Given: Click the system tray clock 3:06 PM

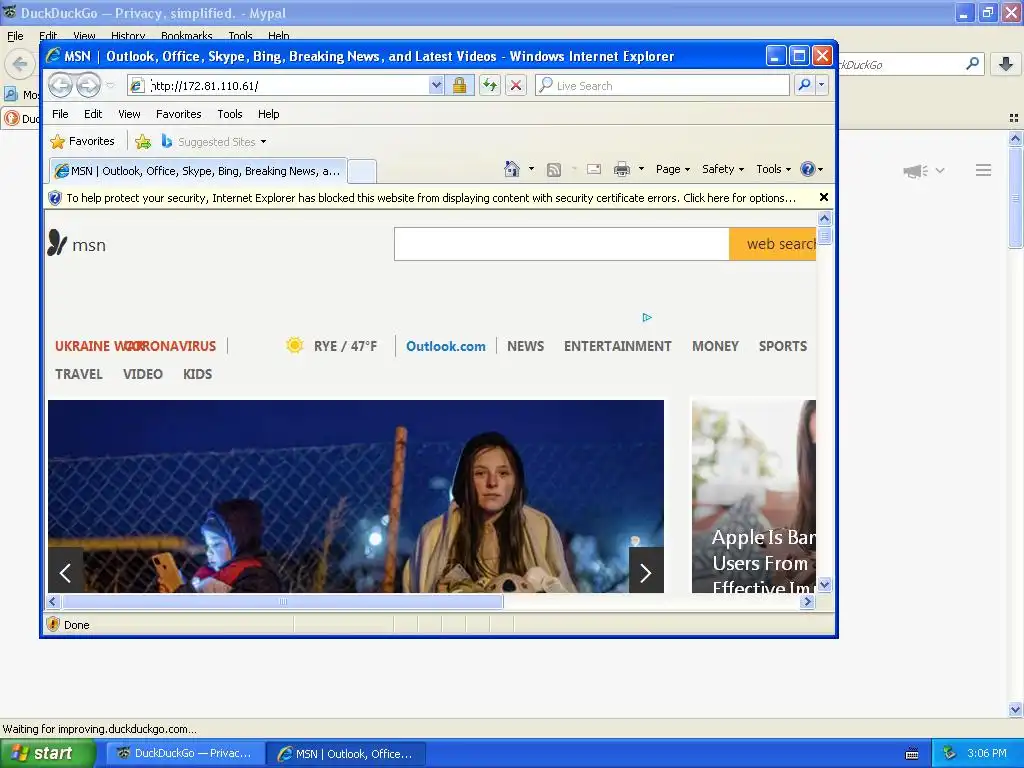Looking at the screenshot, I should 987,754.
